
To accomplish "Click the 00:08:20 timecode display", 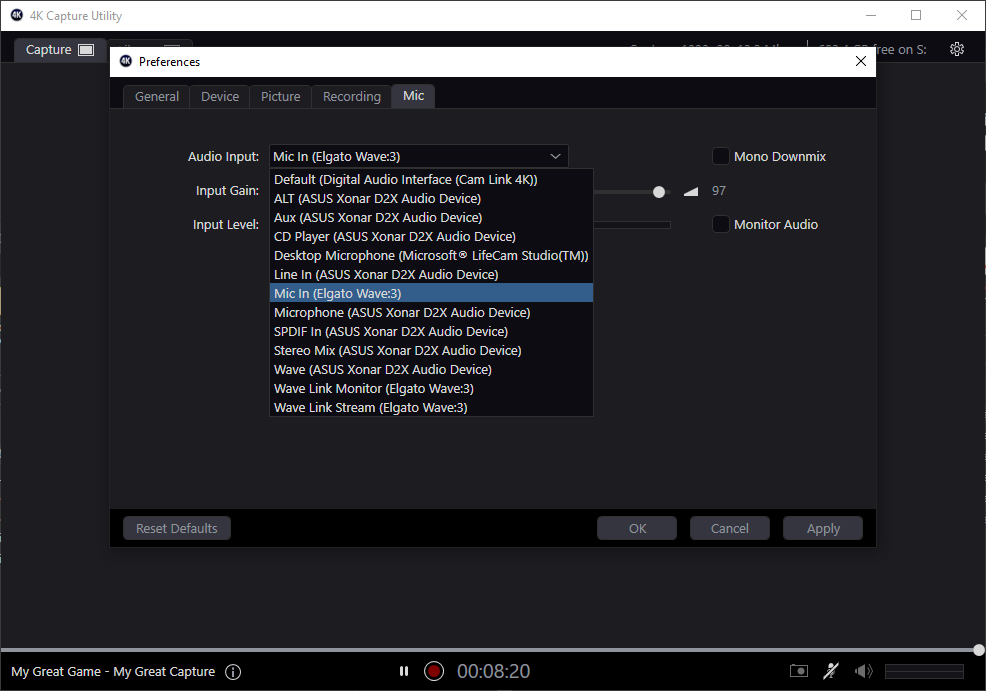I will click(493, 672).
